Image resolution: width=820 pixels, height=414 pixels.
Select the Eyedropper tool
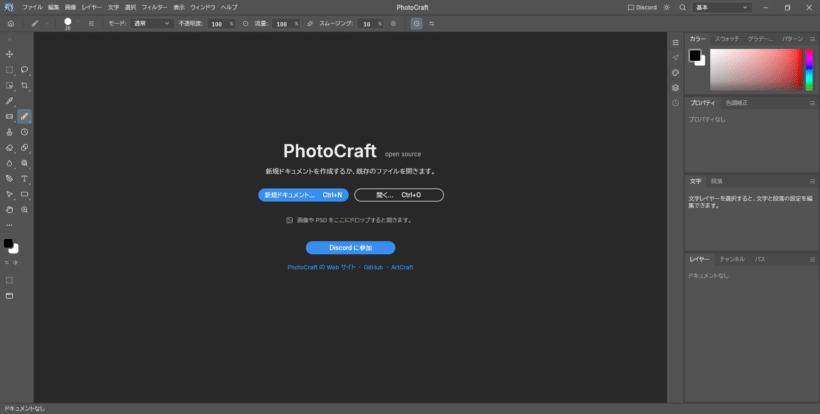tap(9, 101)
